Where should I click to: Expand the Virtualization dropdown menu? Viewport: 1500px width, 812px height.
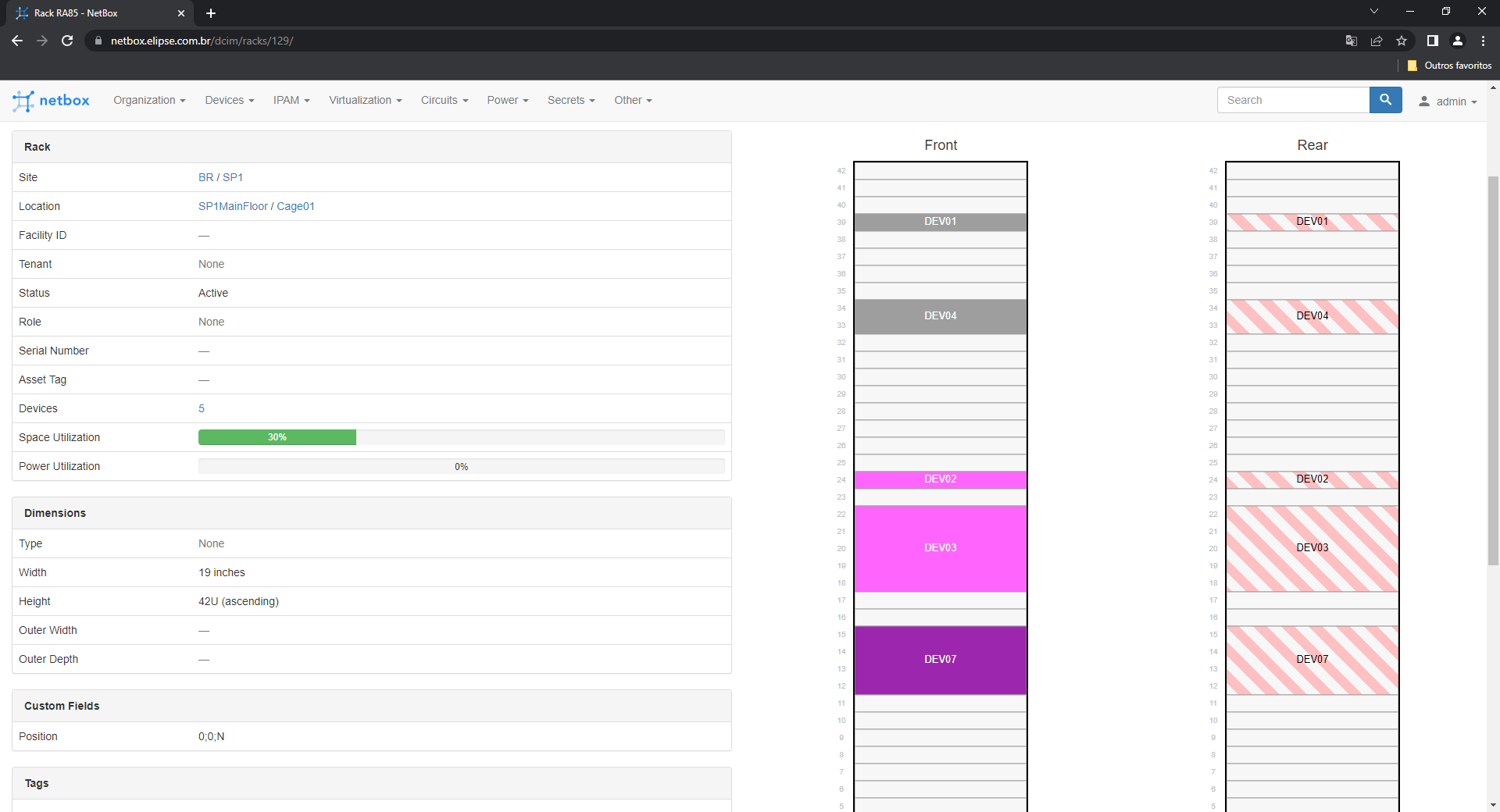coord(366,100)
